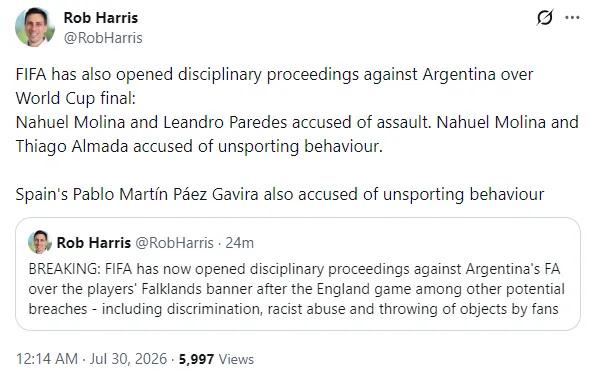Click the 12:14 AM · Jul 30, 2026 timestamp

pos(91,359)
